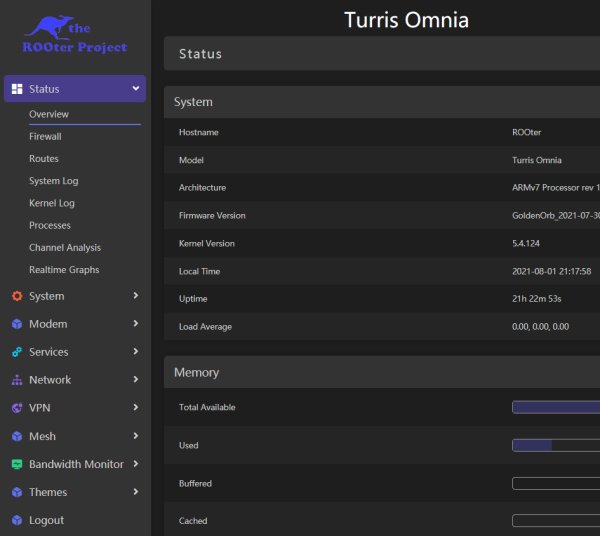This screenshot has width=600, height=536.
Task: Click the Turris Omnia page title
Action: (x=406, y=20)
